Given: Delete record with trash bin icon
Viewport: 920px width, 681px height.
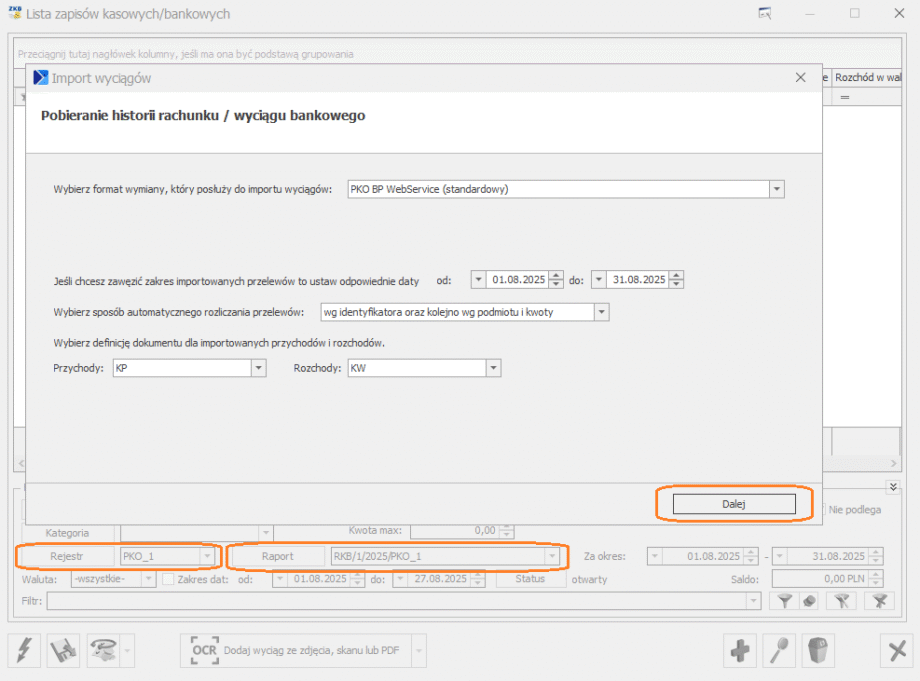Looking at the screenshot, I should [818, 650].
